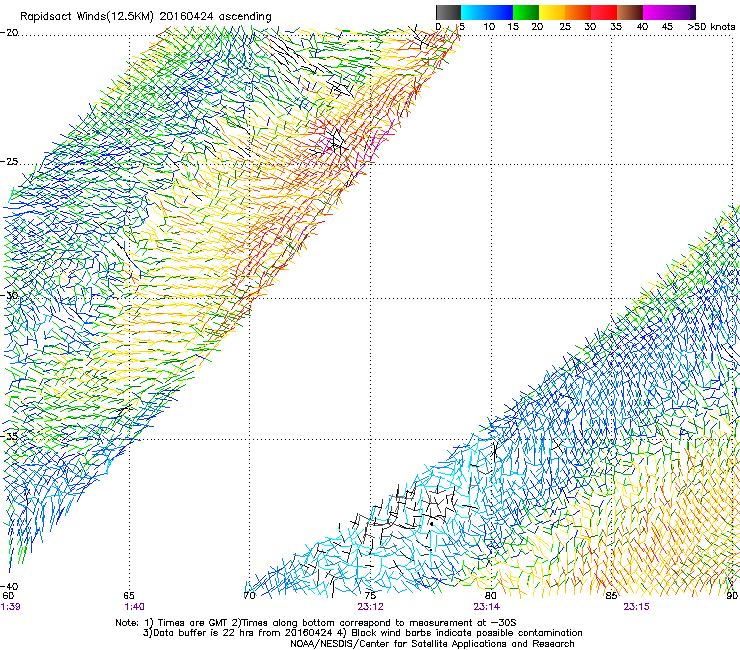Click the green 15-20 knots color segment
The width and height of the screenshot is (740, 650).
(x=526, y=12)
